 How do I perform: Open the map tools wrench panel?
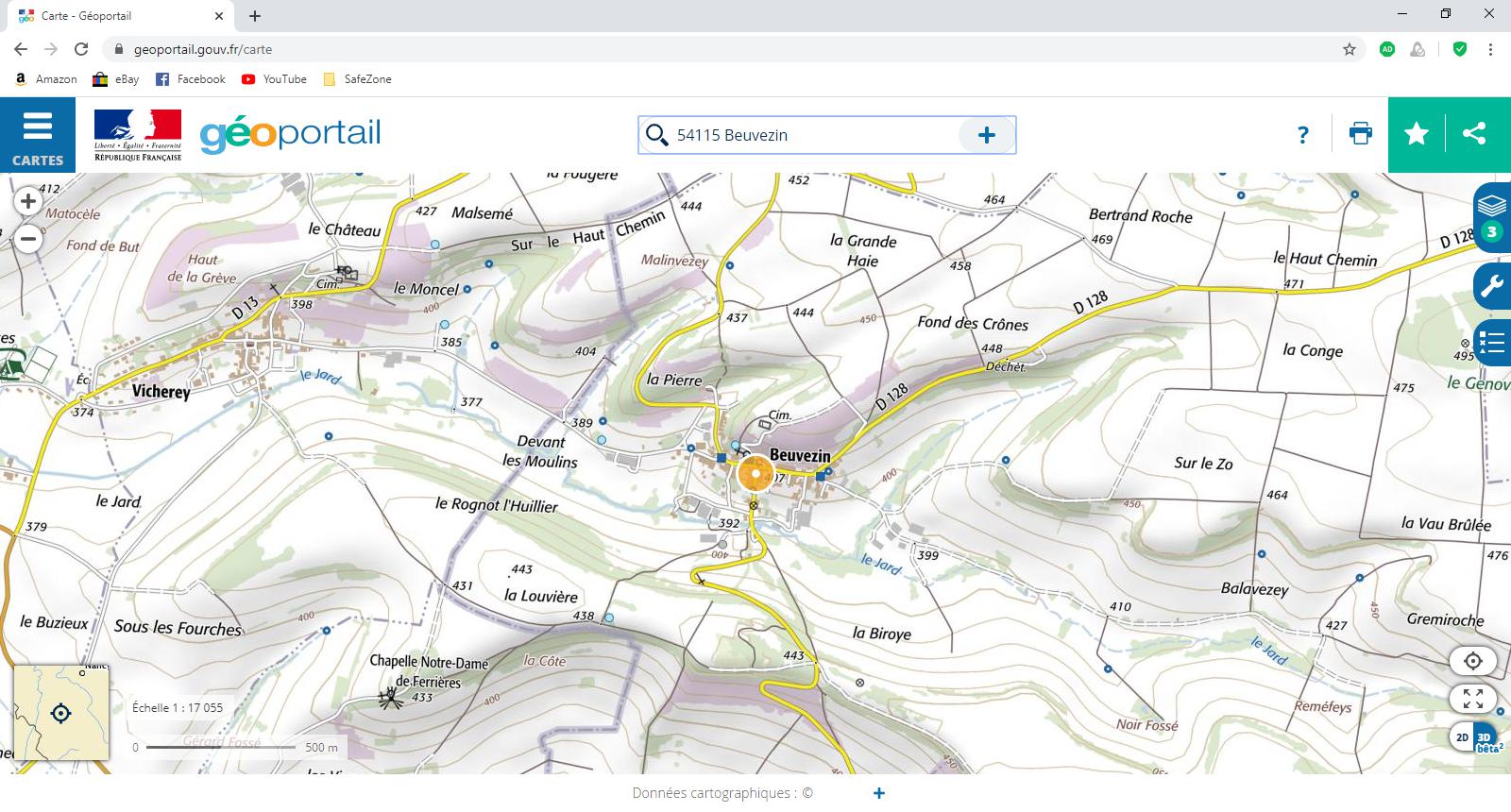coord(1493,285)
